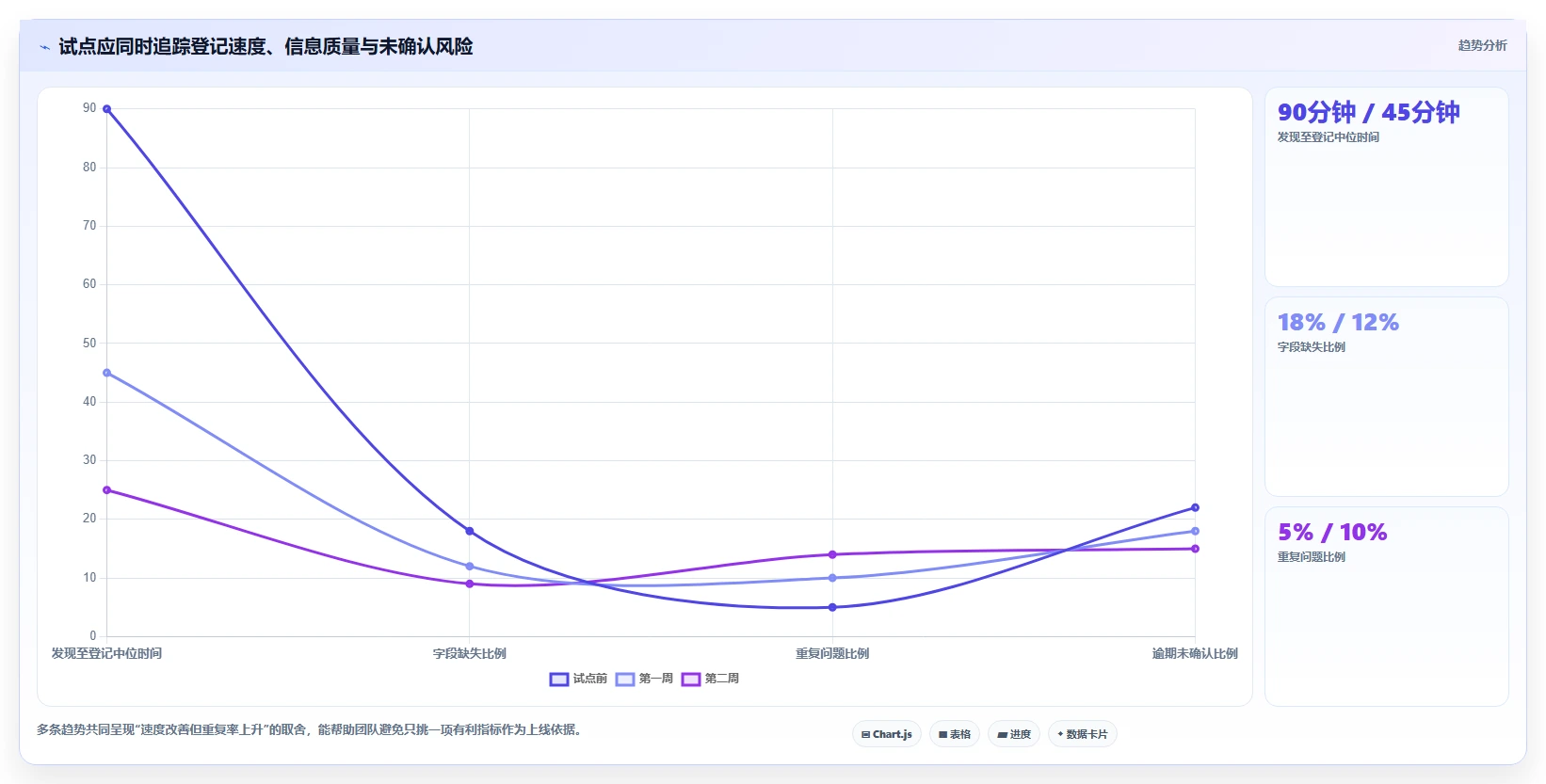
Task: Click the 试点前 legend label text
Action: point(590,679)
